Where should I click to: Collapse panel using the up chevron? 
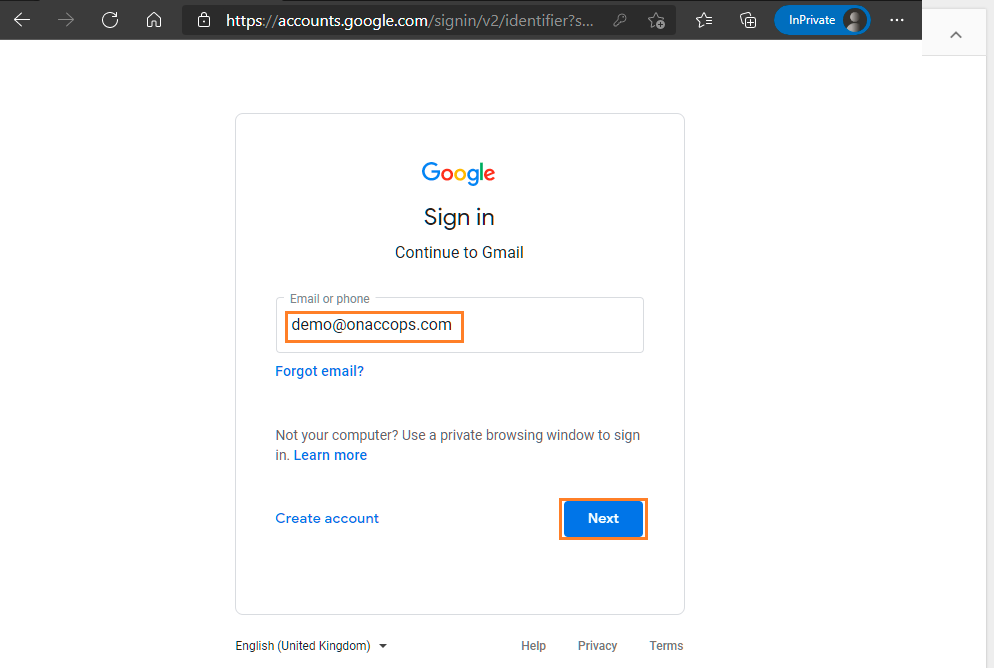pos(956,35)
